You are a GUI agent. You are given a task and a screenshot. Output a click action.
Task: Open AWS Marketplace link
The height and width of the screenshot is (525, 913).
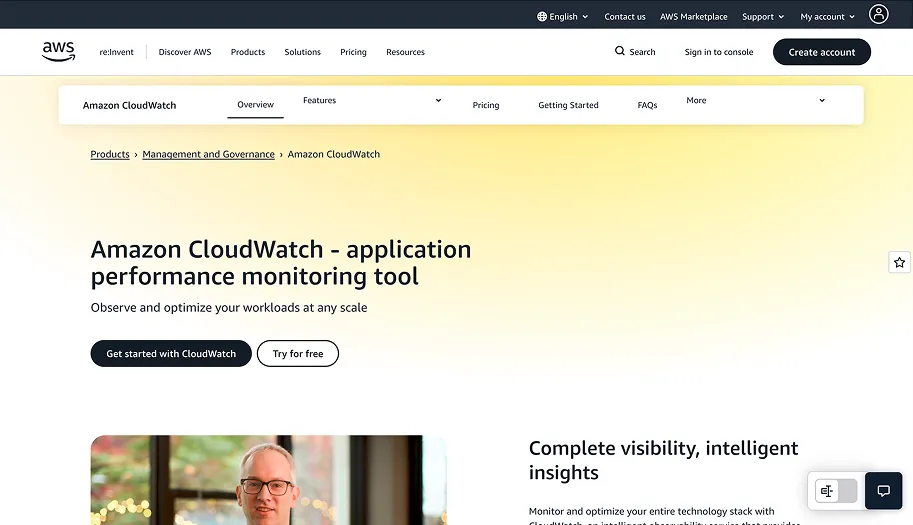[x=693, y=16]
